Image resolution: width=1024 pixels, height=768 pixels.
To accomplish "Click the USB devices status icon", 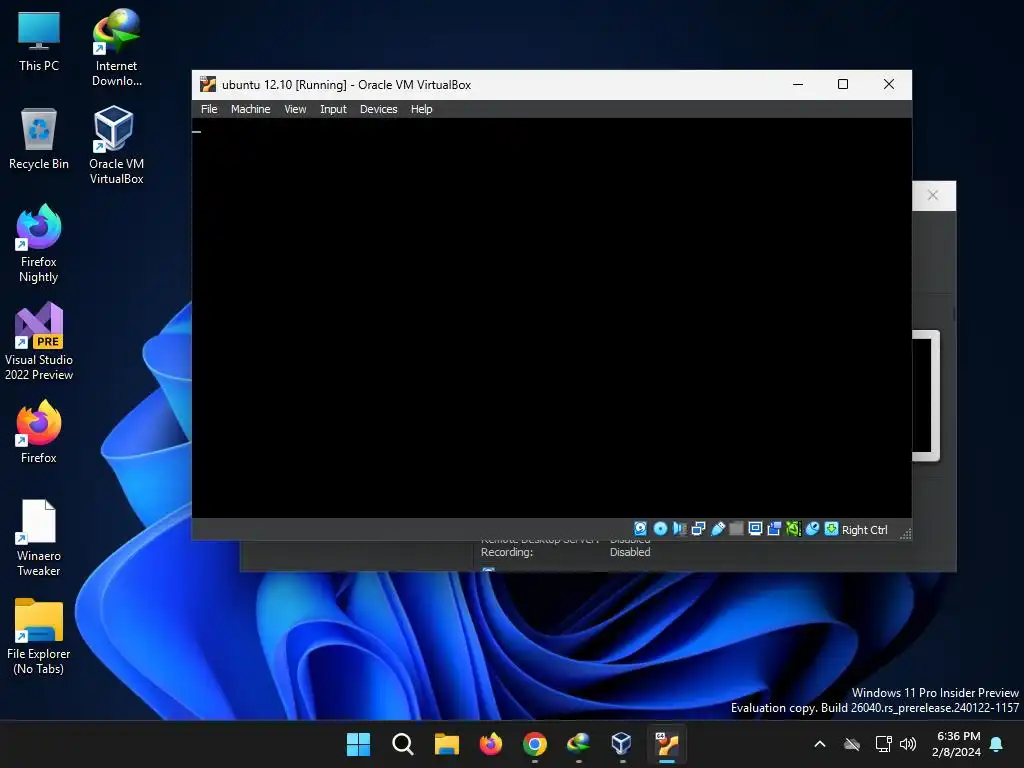I will (717, 528).
